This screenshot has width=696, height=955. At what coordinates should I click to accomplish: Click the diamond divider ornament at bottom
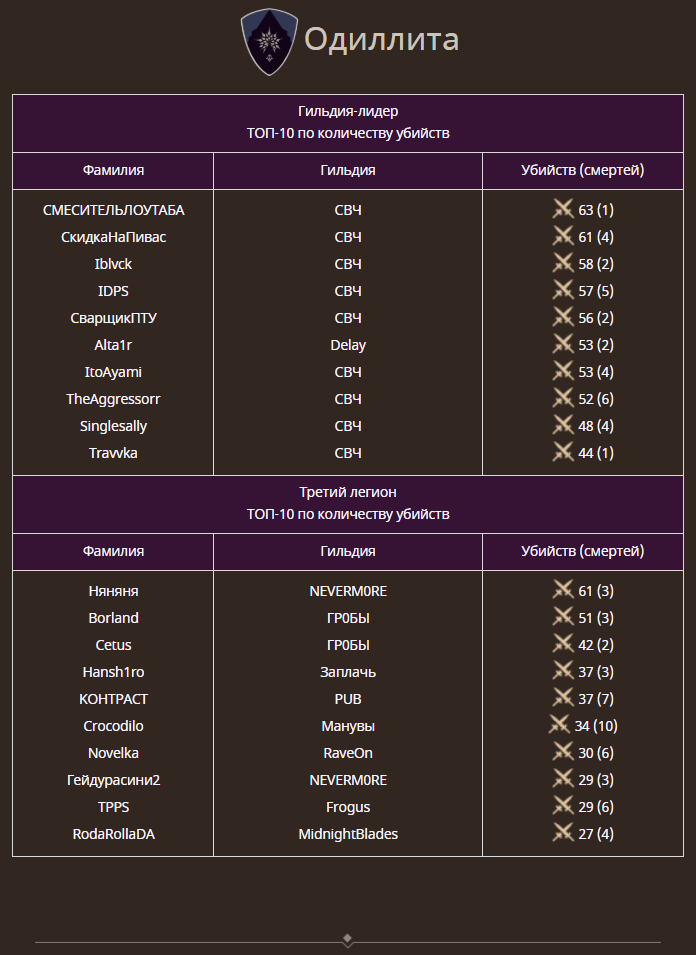(347, 940)
